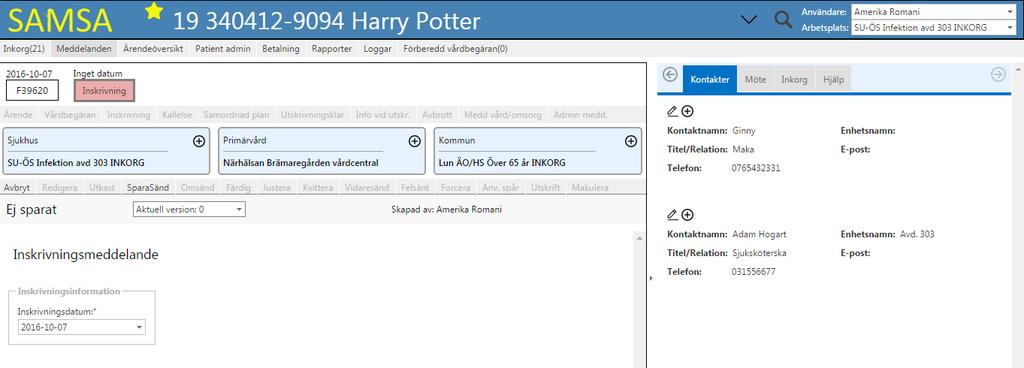Screen dimensions: 1024x368
Task: Click Felsänt in action toolbar
Action: click(x=415, y=188)
